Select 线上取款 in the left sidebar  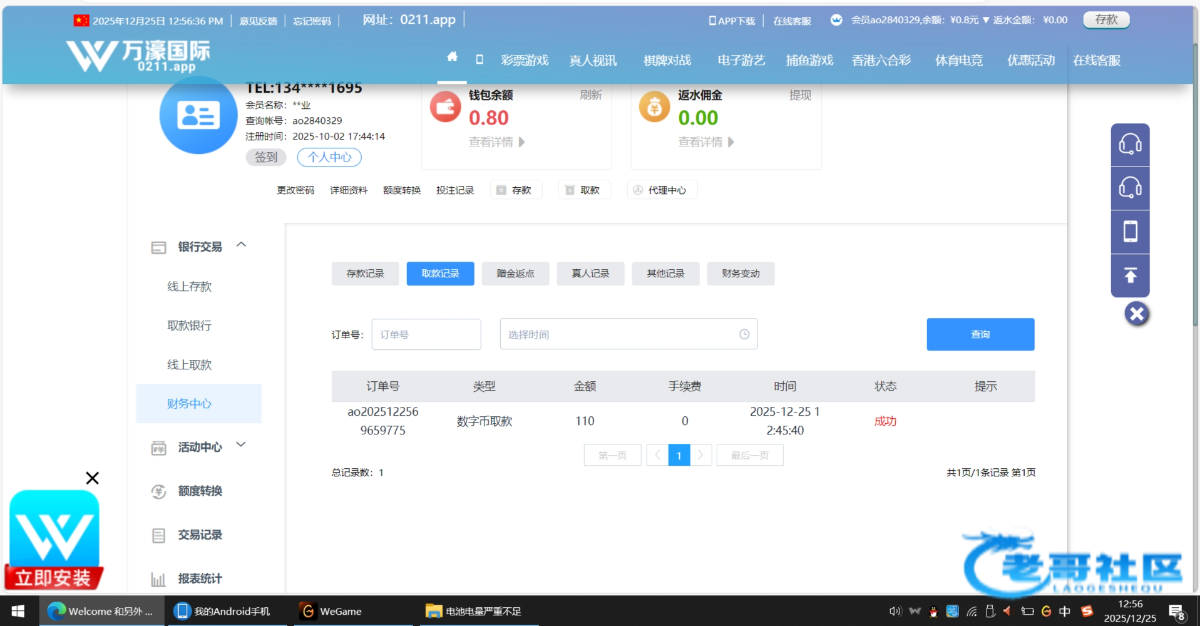[x=189, y=365]
